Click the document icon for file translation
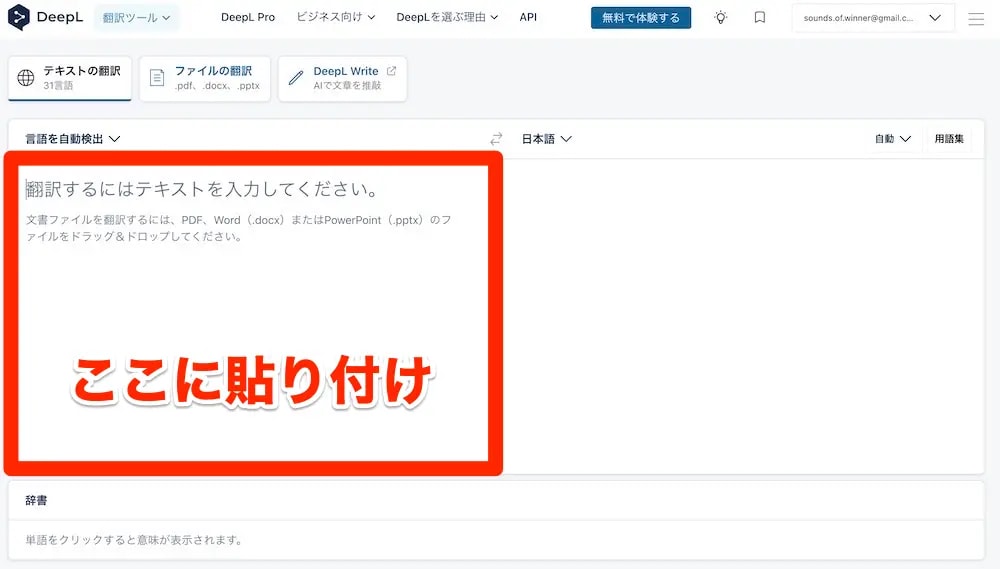This screenshot has height=569, width=1000. (157, 78)
